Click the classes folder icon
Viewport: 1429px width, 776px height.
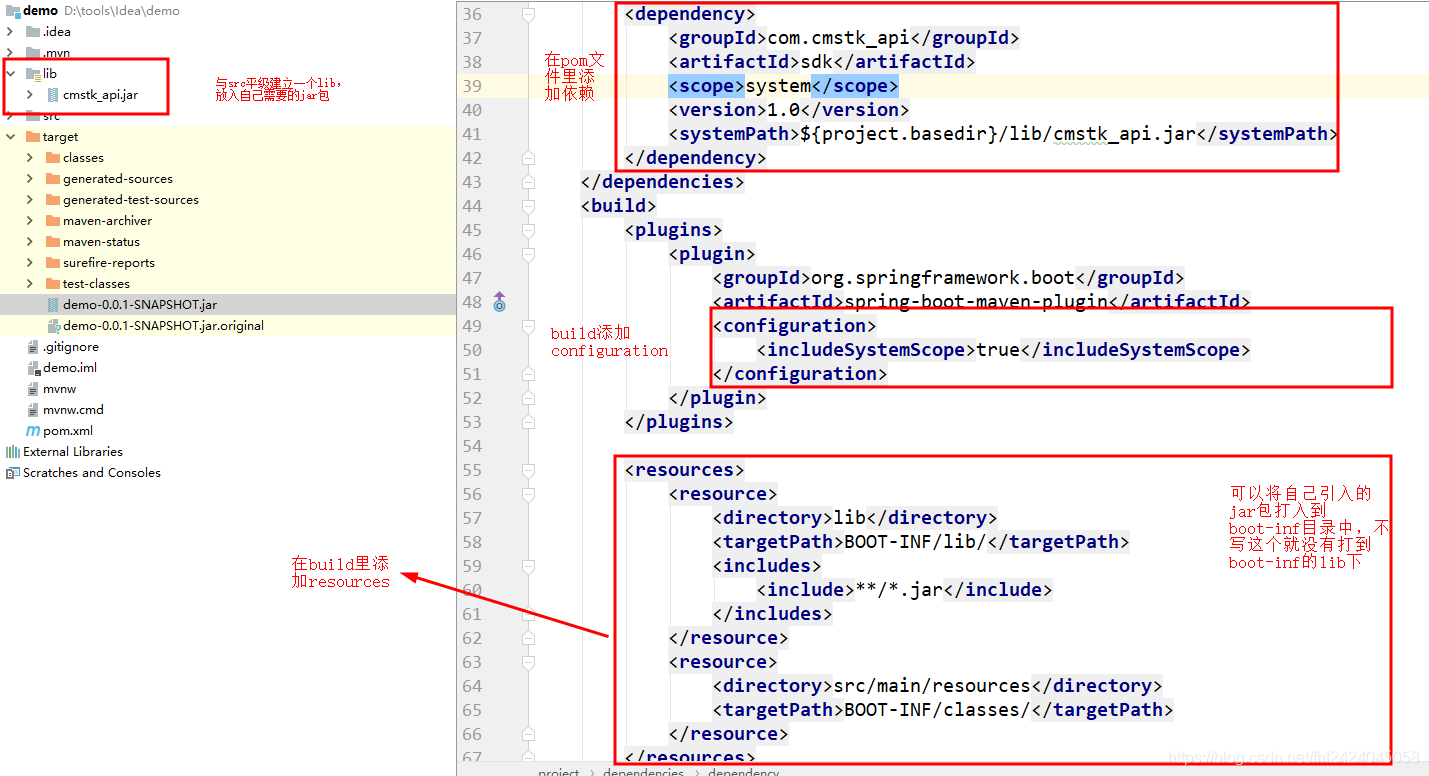53,158
